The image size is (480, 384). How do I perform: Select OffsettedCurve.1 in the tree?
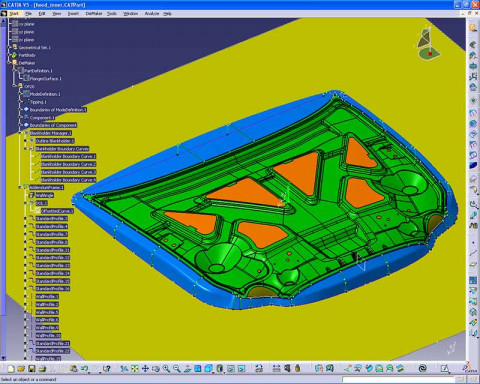coord(57,211)
